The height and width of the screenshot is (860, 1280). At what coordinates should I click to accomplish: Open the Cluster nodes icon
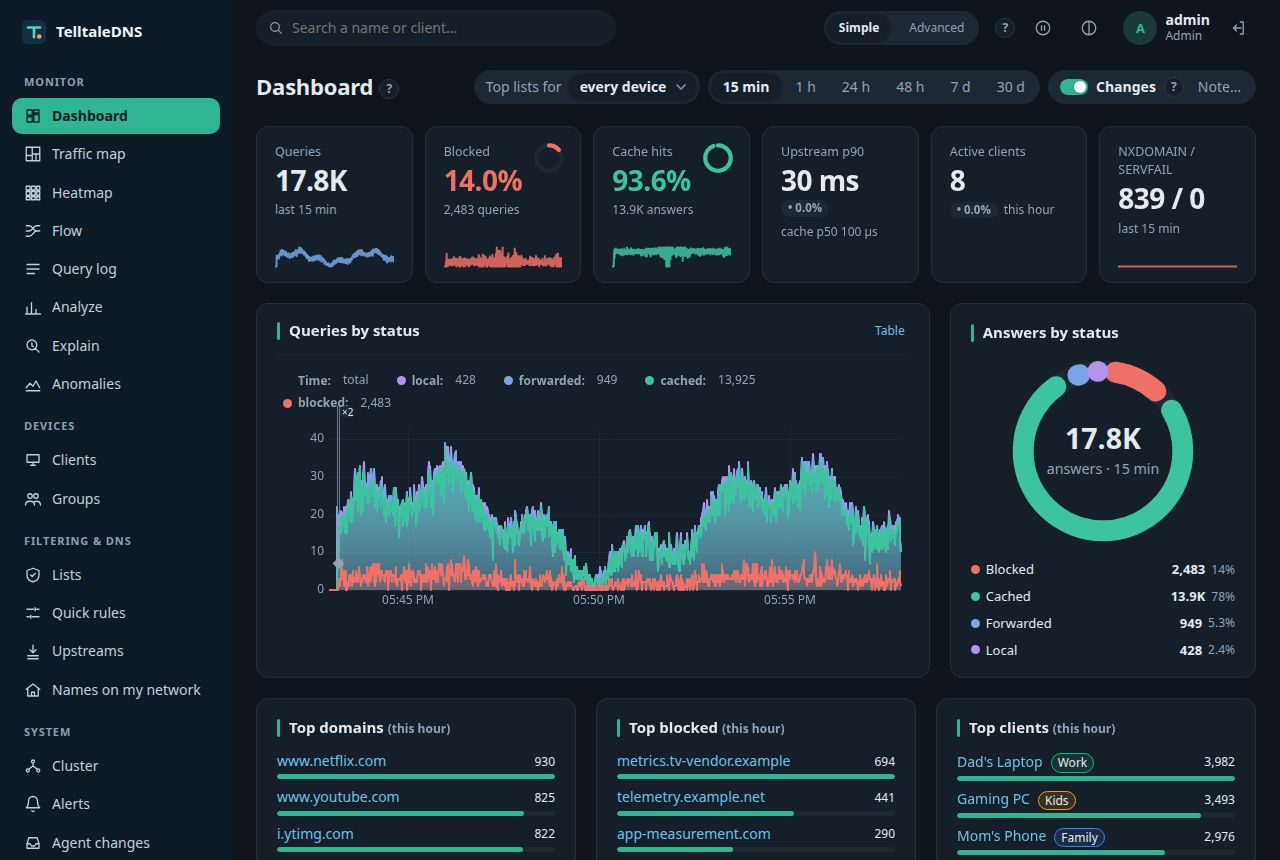tap(33, 766)
